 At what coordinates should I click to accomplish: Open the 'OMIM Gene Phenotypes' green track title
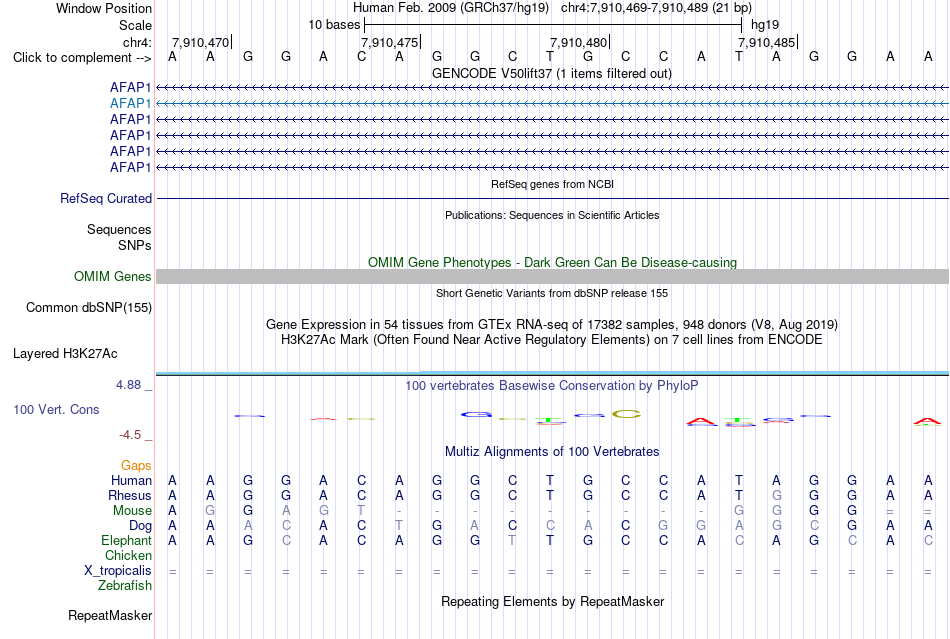(x=552, y=262)
